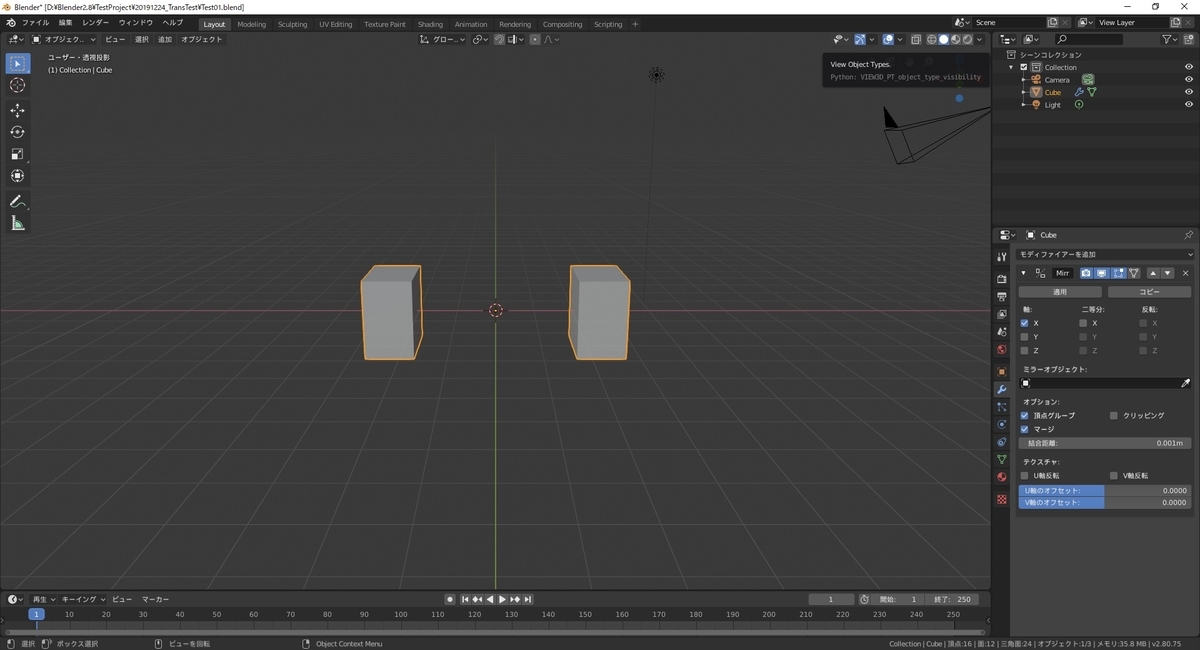Screen dimensions: 1200x650
Task: Open the 再生 playback dropdown
Action: [x=44, y=599]
